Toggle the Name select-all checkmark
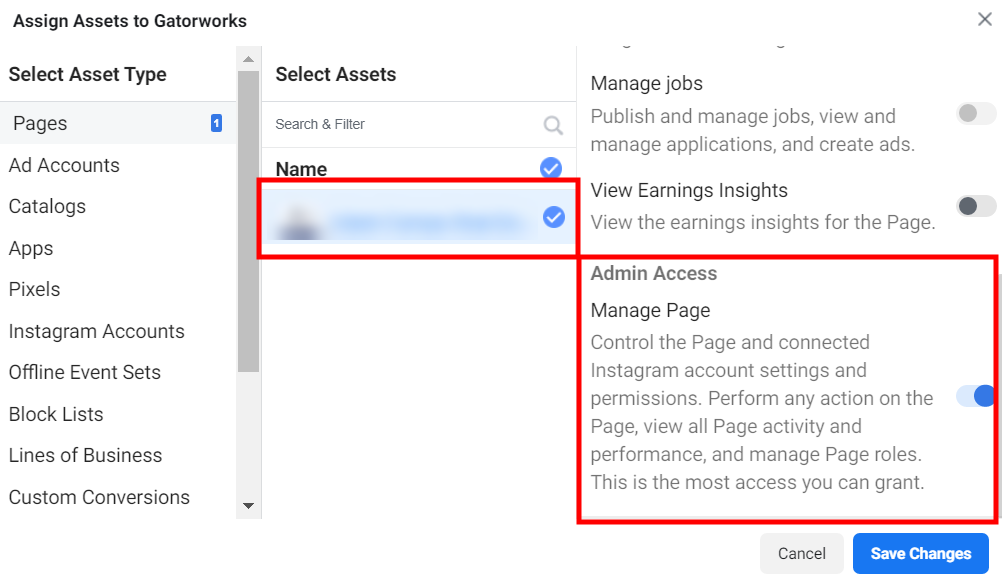Viewport: 1002px width, 584px height. coord(551,168)
